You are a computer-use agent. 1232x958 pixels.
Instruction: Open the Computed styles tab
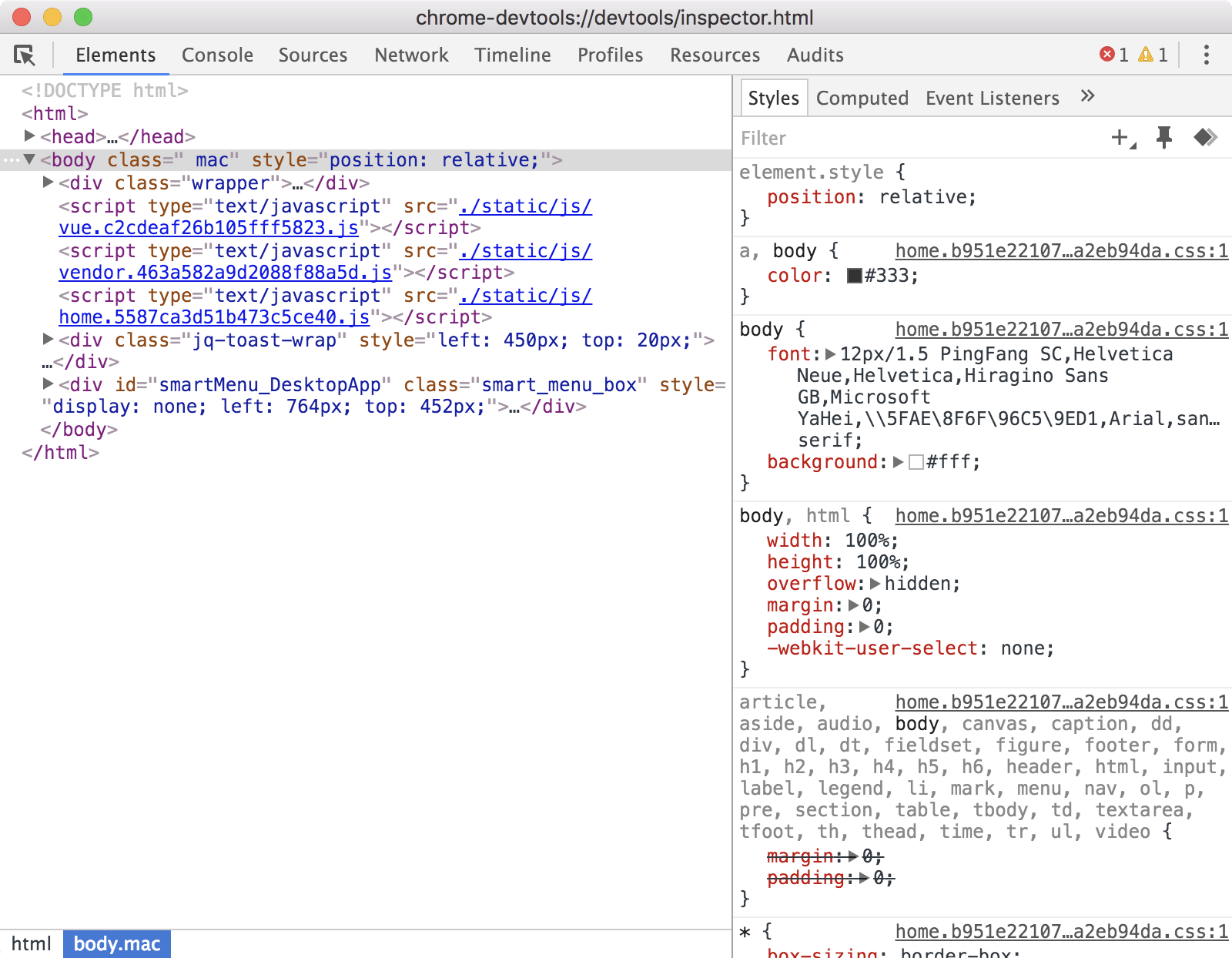(862, 98)
